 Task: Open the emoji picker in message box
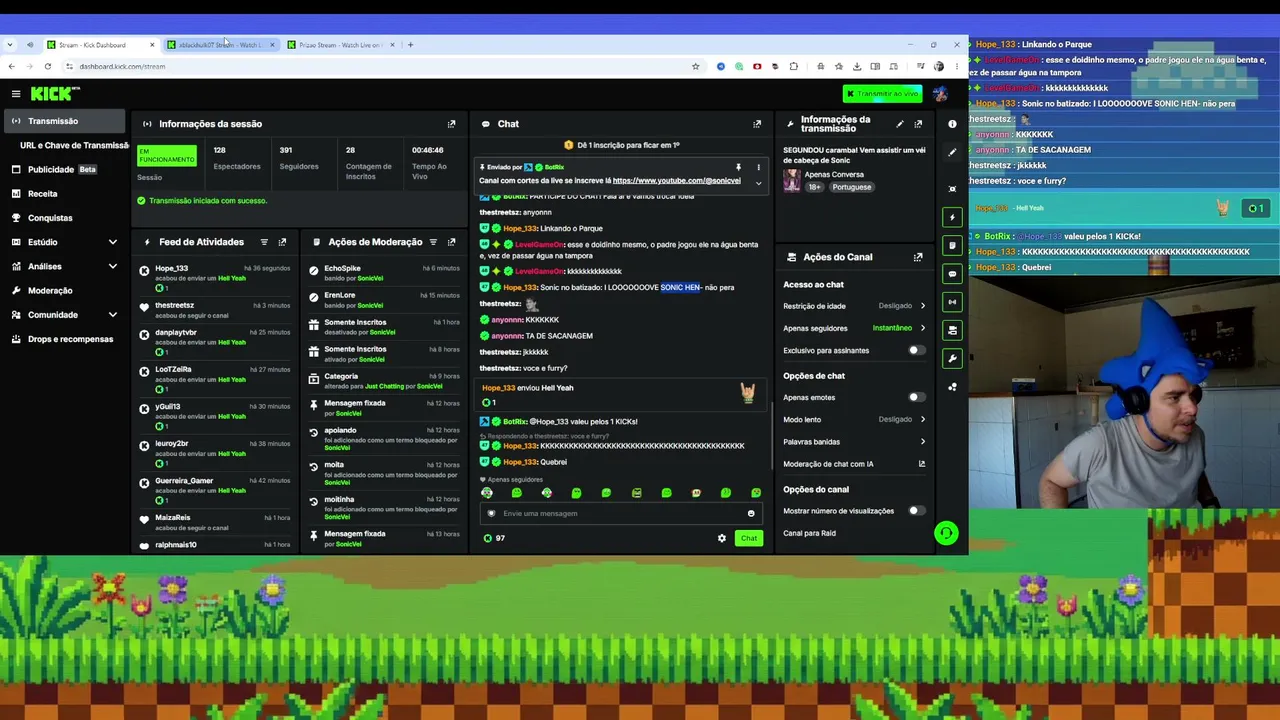click(x=751, y=514)
